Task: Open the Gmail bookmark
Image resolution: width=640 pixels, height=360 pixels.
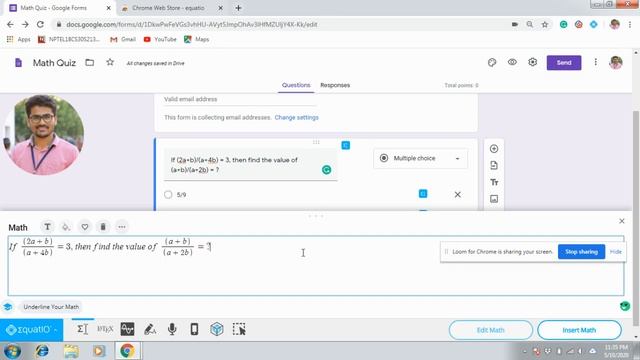Action: (x=123, y=39)
